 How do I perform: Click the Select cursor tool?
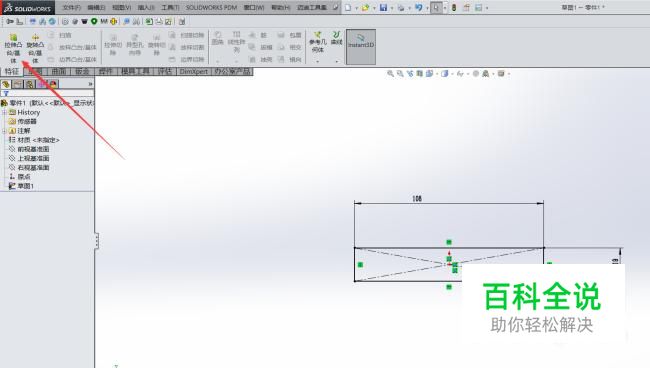click(436, 7)
